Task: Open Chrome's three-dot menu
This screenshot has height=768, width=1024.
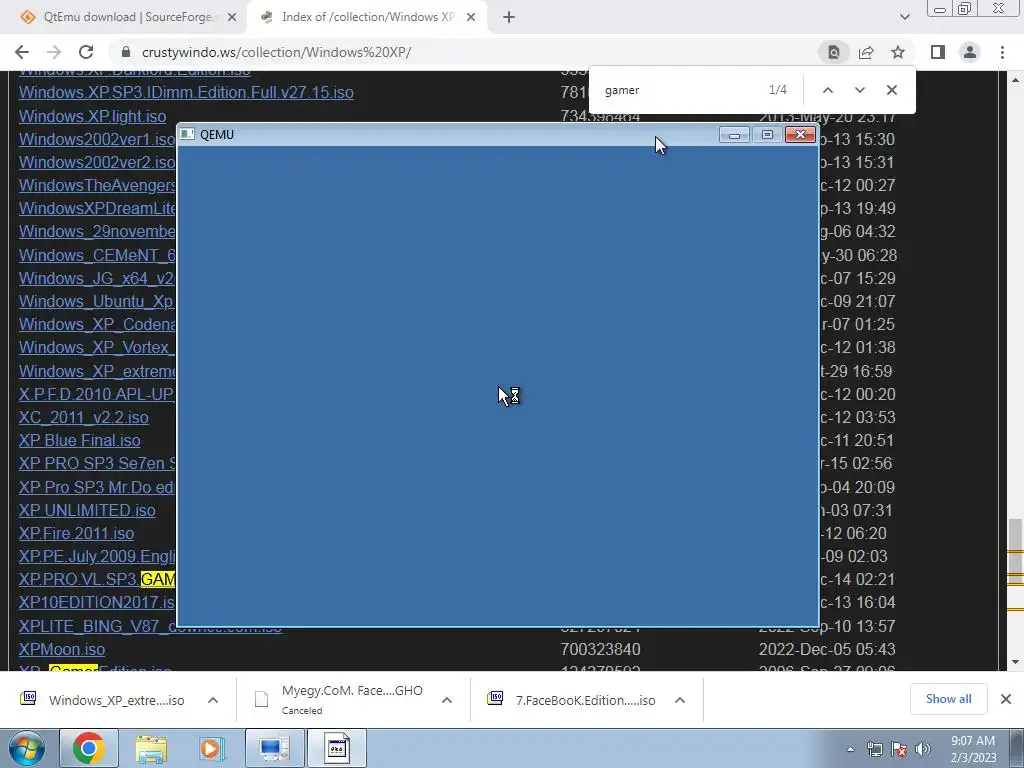Action: pyautogui.click(x=1002, y=52)
